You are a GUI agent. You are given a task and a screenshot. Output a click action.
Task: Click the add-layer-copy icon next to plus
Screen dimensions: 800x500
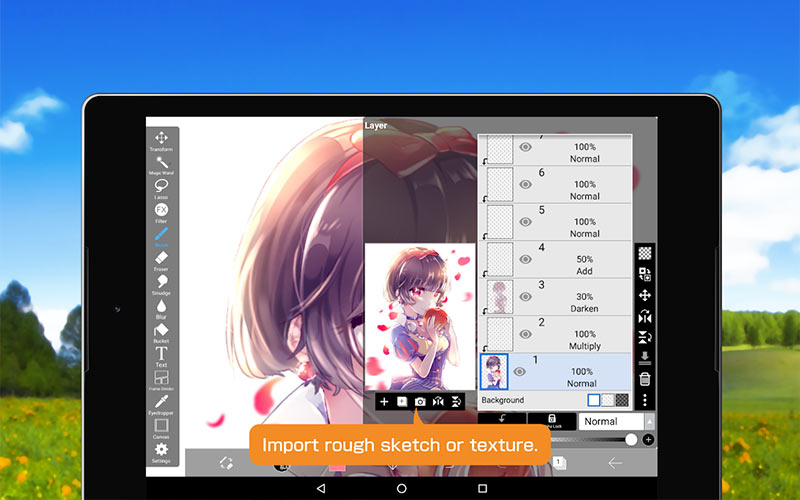[402, 402]
